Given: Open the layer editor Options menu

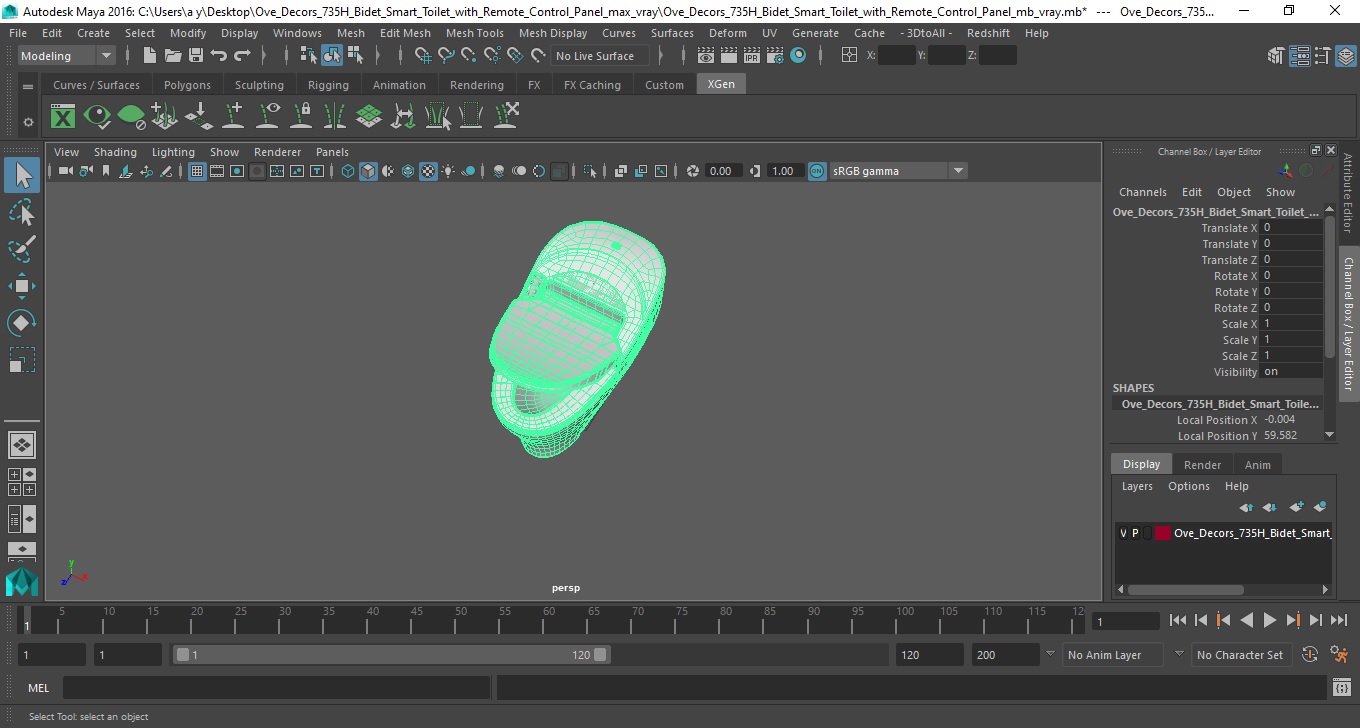Looking at the screenshot, I should tap(1188, 486).
